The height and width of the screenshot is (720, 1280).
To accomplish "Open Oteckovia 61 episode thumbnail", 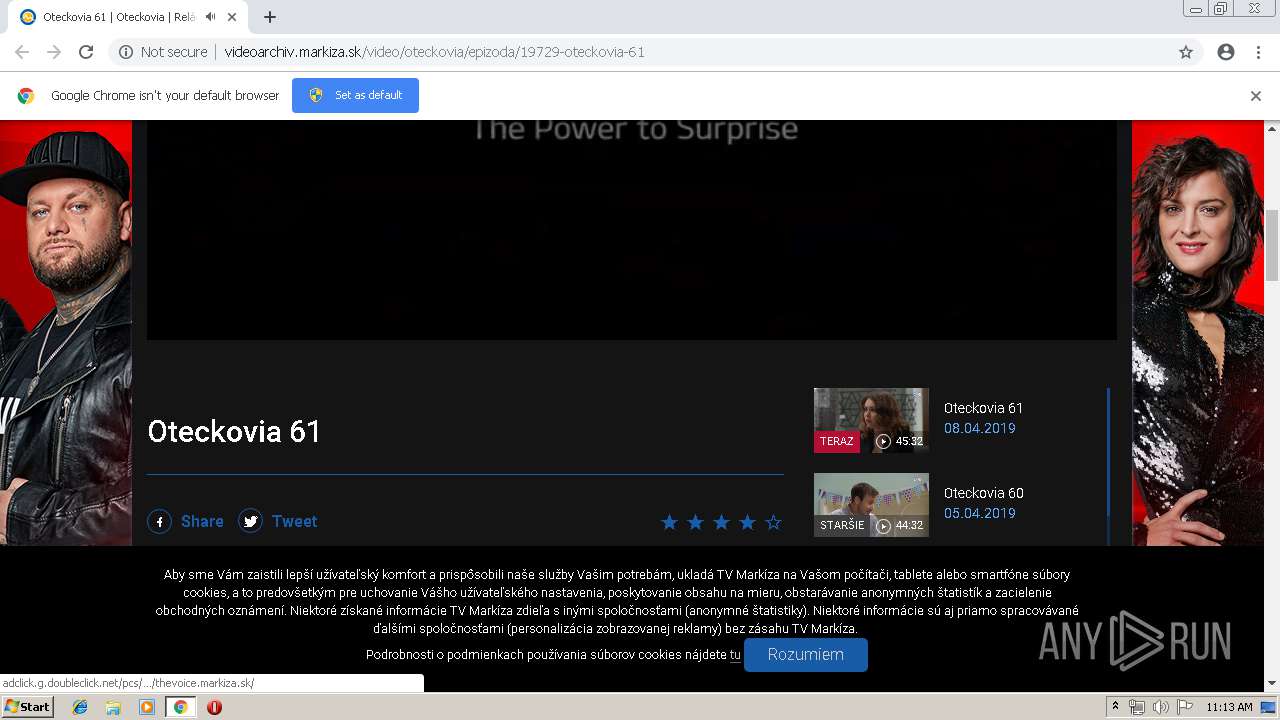I will coord(871,420).
